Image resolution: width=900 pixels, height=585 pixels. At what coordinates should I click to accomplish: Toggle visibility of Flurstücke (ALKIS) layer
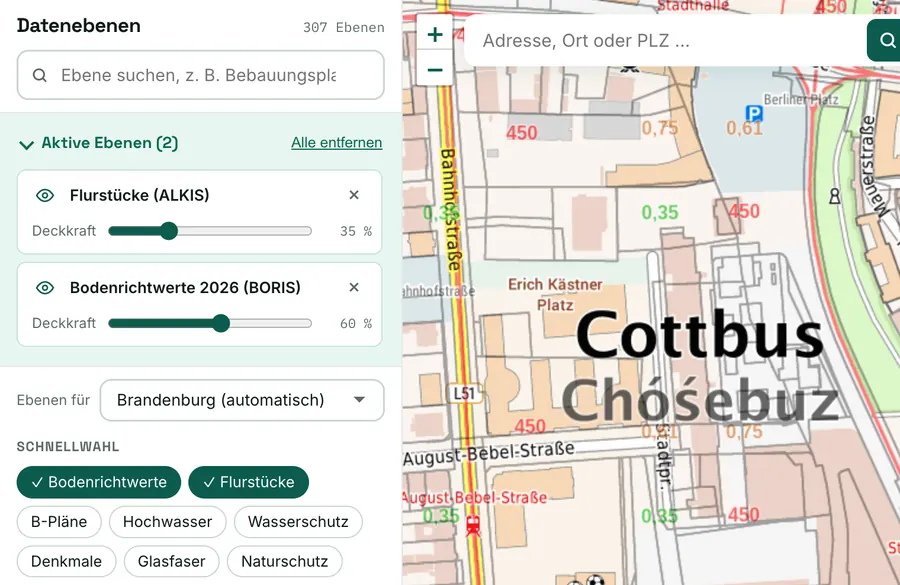click(x=45, y=195)
